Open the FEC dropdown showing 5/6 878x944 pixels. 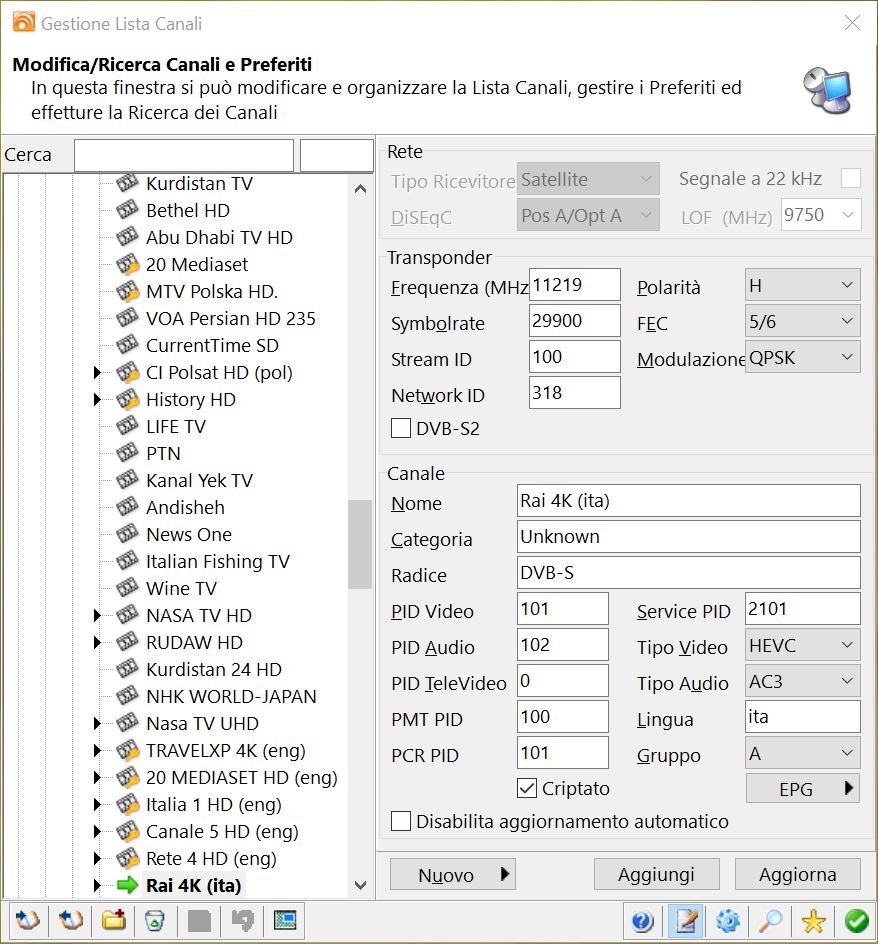pos(803,321)
